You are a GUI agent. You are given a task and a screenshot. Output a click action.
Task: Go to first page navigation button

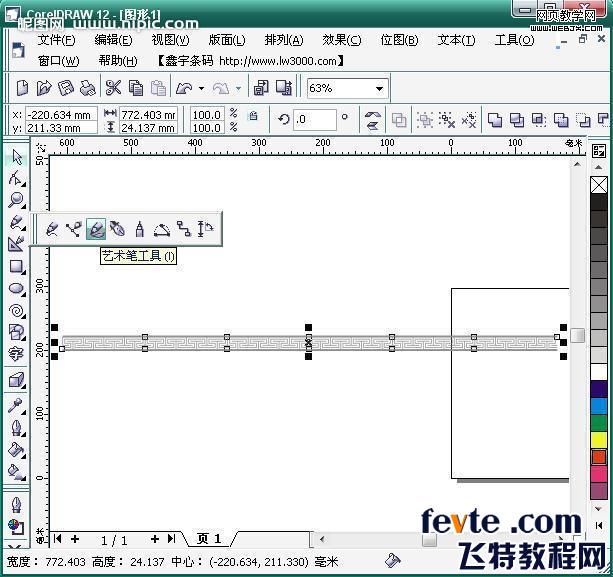point(57,539)
